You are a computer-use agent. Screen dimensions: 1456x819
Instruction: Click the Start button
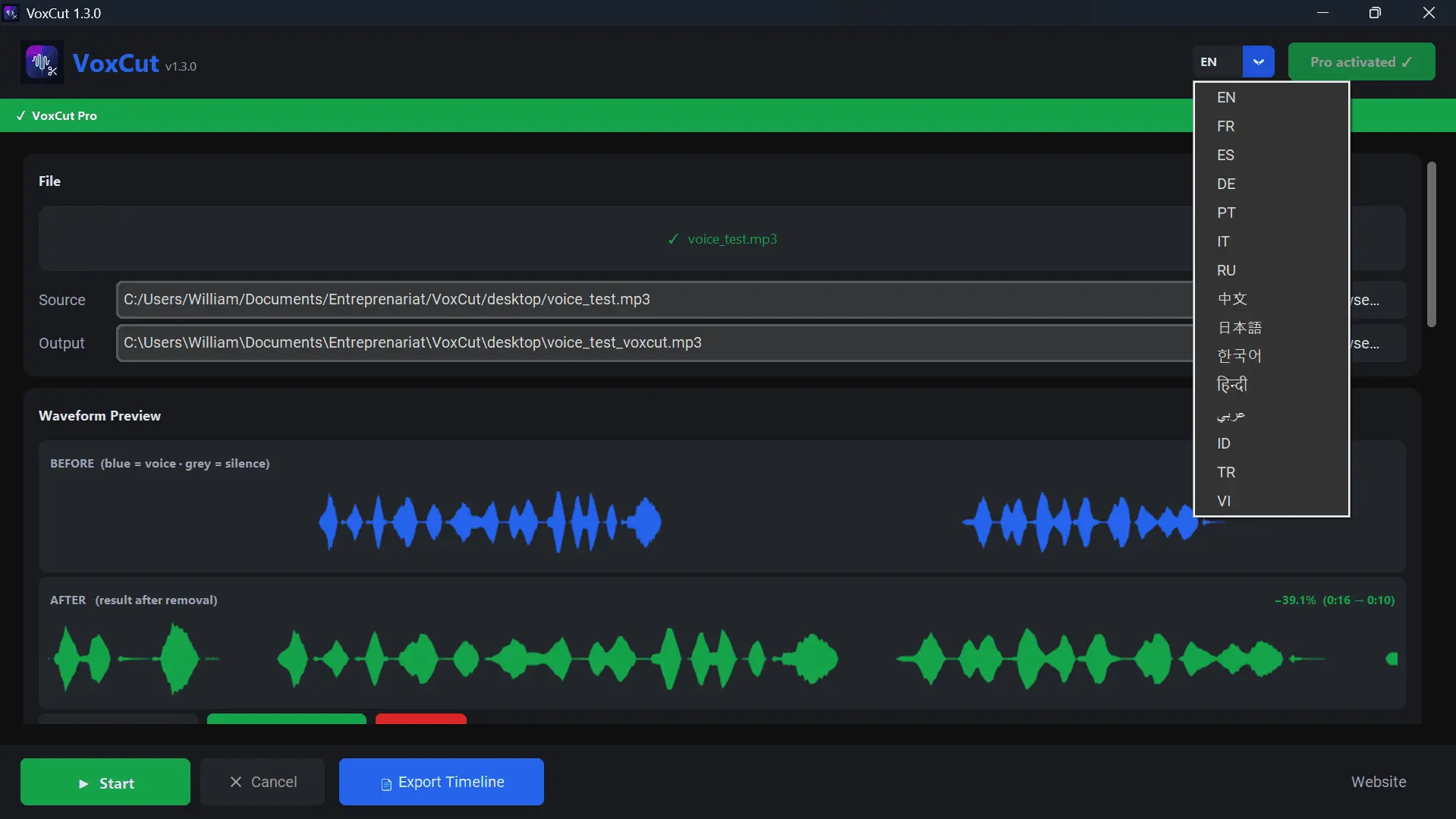pyautogui.click(x=105, y=782)
